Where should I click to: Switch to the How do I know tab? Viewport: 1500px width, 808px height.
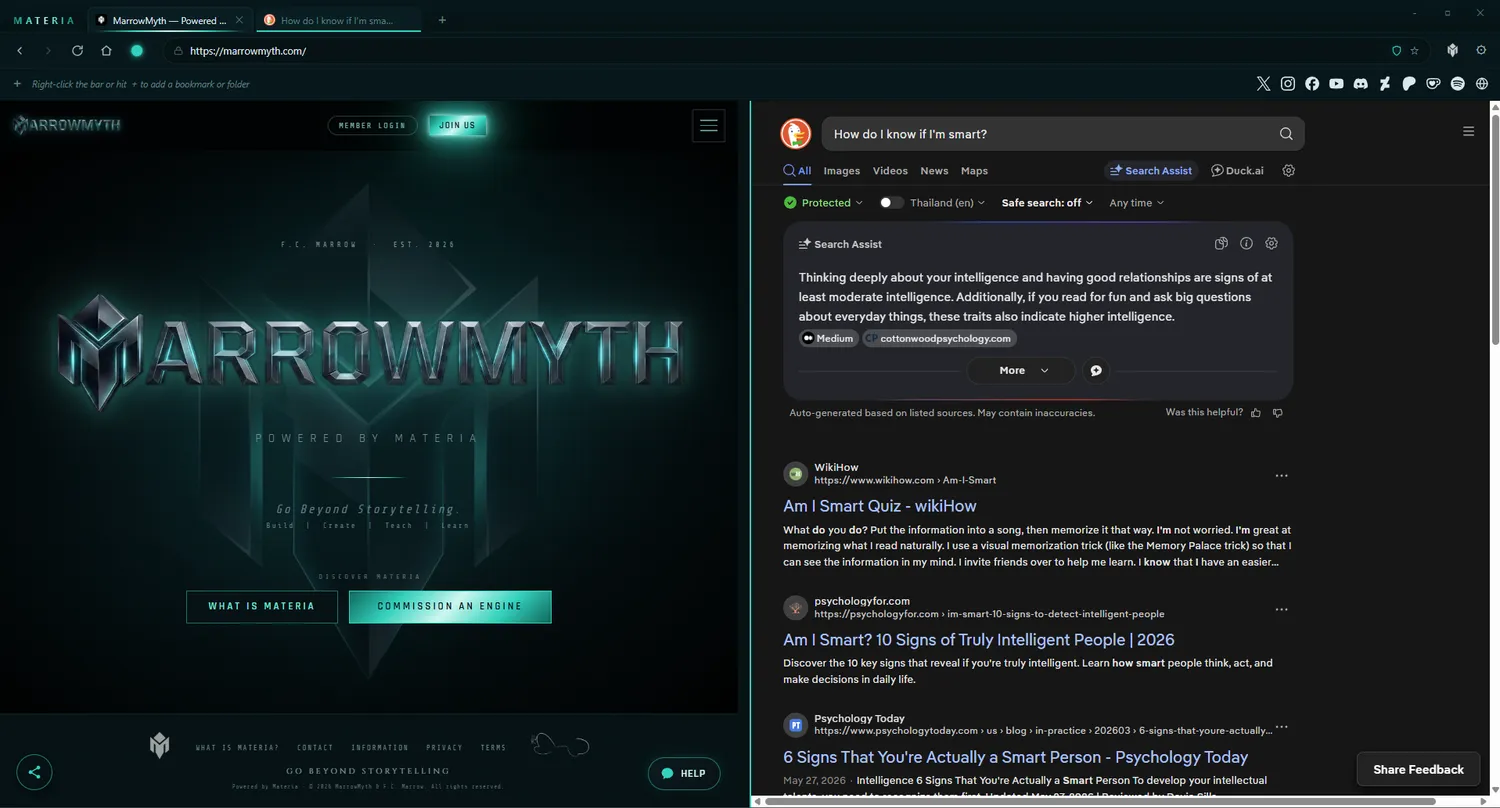tap(337, 20)
